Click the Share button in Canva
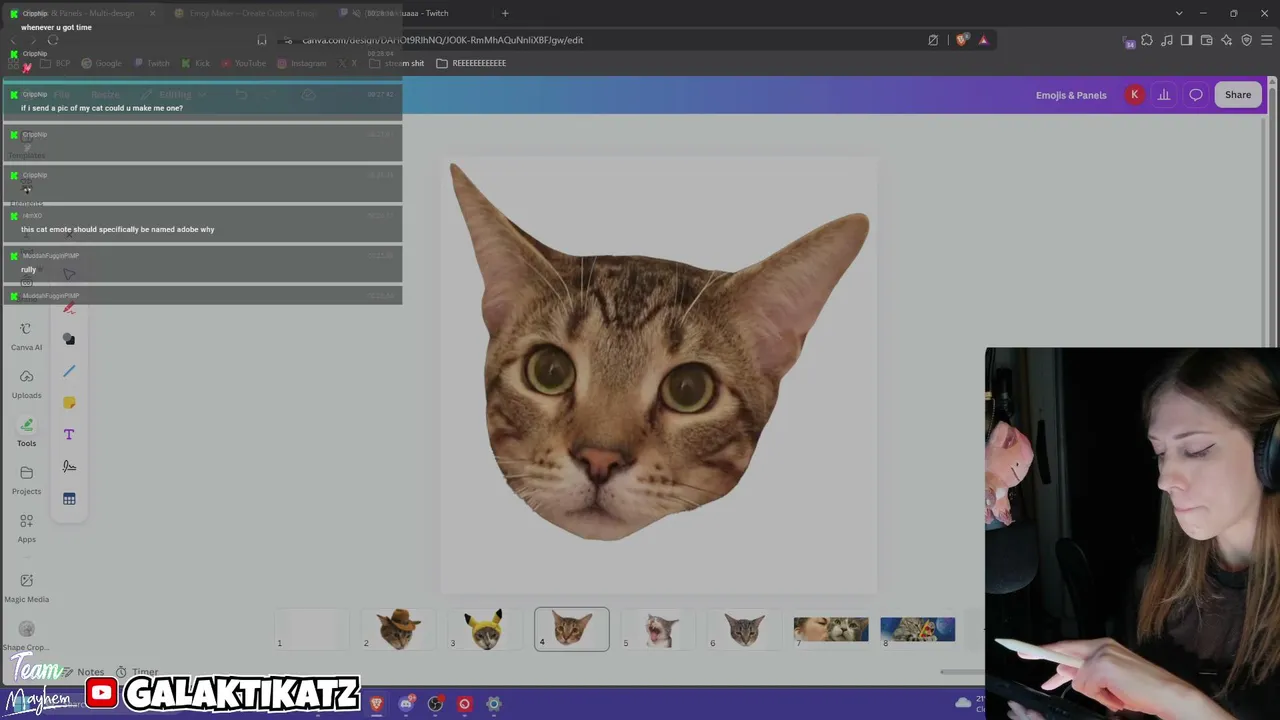Screen dimensions: 1280x720 pos(1238,95)
